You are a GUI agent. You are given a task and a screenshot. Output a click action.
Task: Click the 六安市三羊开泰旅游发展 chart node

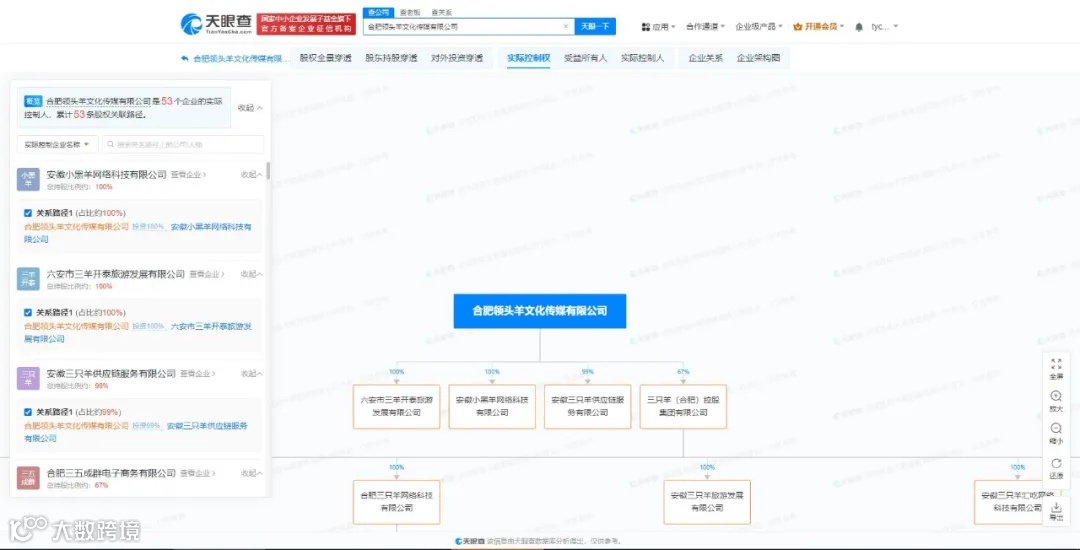pyautogui.click(x=396, y=406)
